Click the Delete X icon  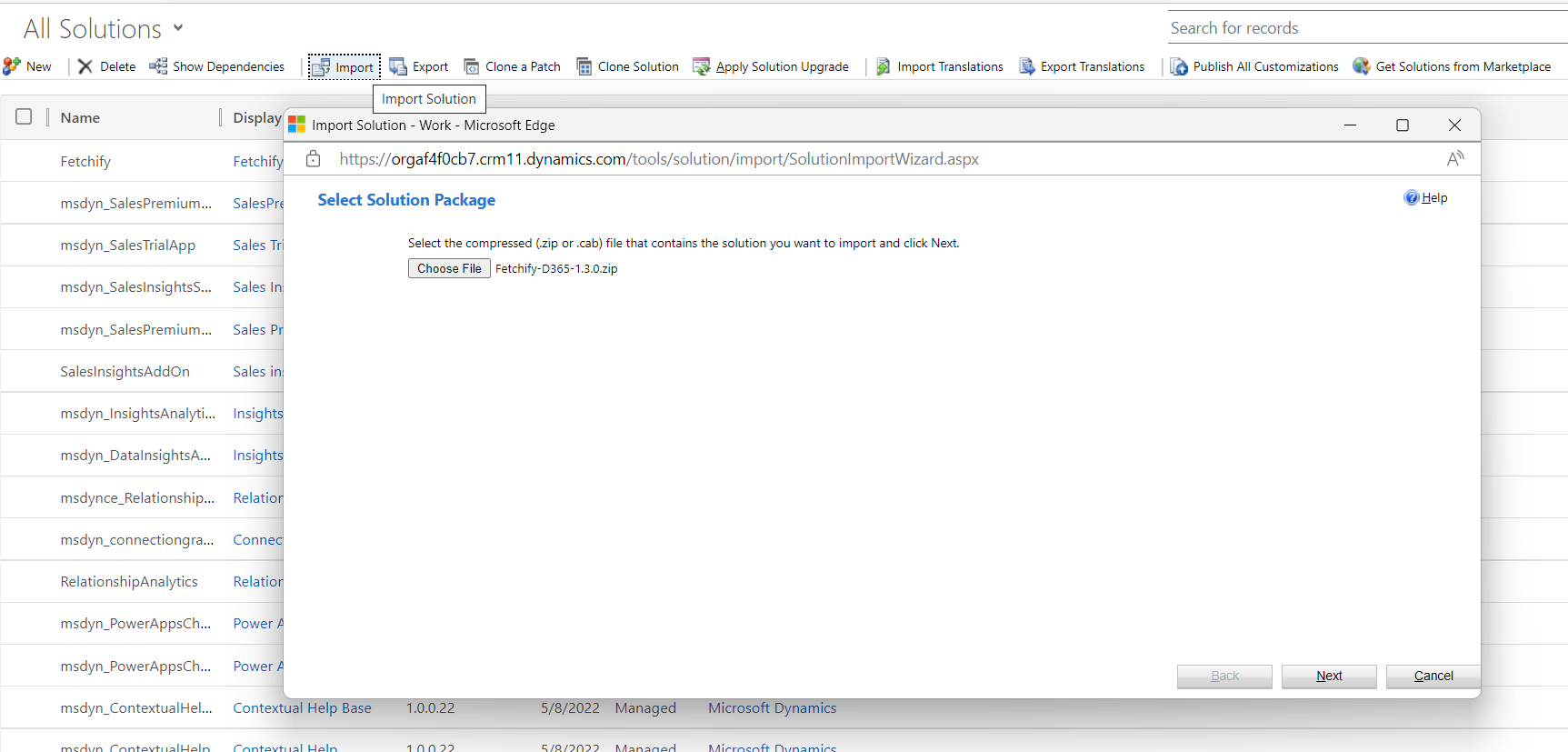85,66
